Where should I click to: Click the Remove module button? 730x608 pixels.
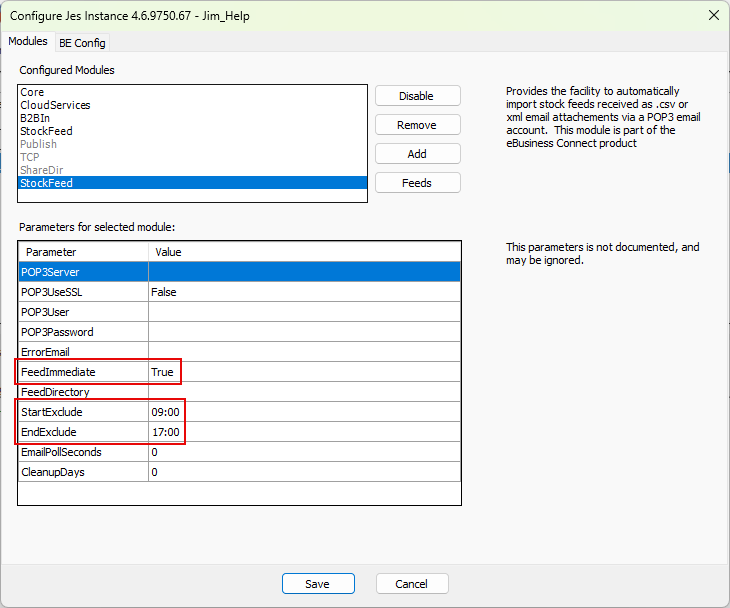(418, 125)
